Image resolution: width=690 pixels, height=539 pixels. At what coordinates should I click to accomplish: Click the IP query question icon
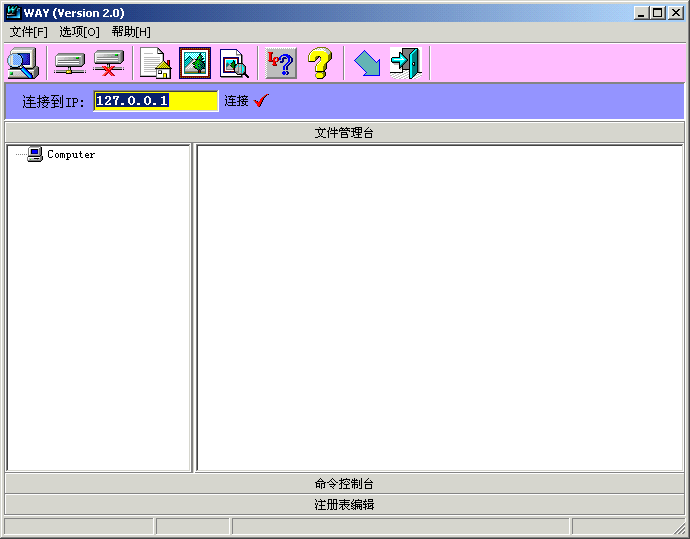(x=281, y=63)
